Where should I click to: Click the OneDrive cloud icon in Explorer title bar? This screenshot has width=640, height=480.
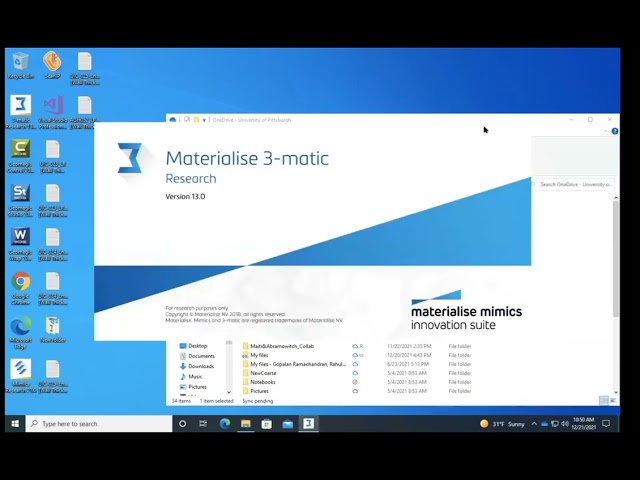click(173, 120)
